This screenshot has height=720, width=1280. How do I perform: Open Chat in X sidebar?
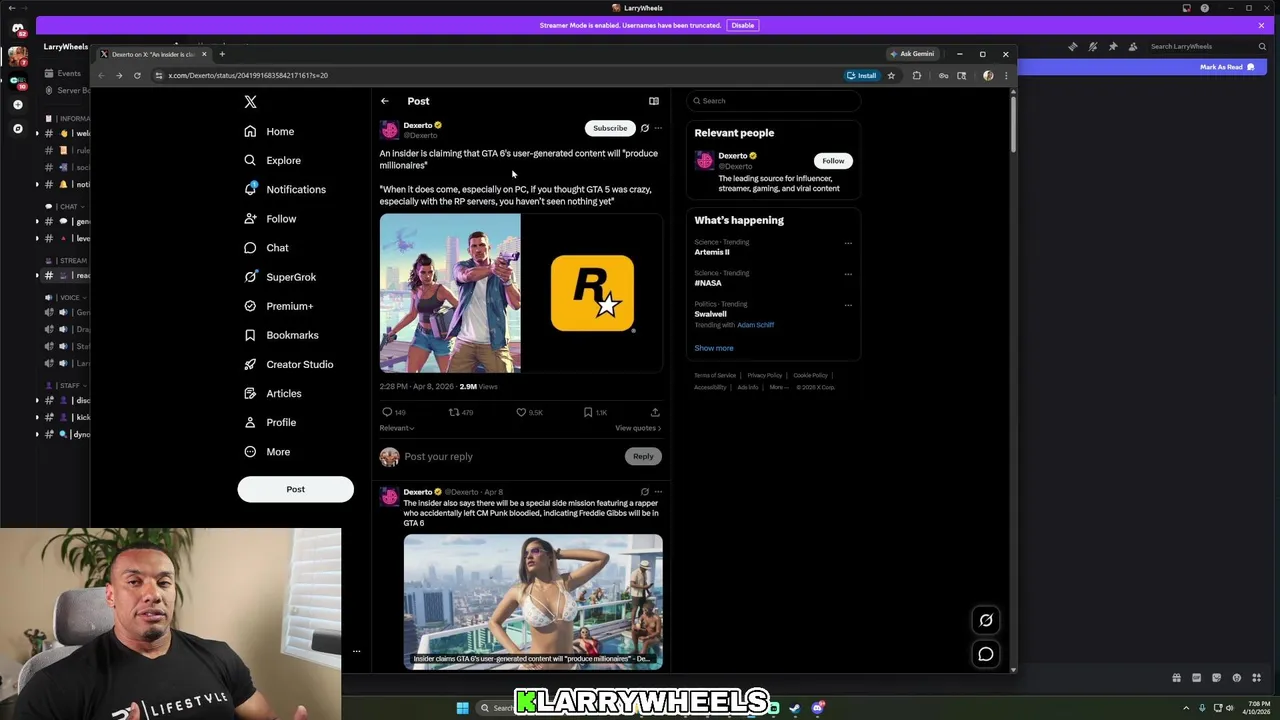click(x=266, y=248)
